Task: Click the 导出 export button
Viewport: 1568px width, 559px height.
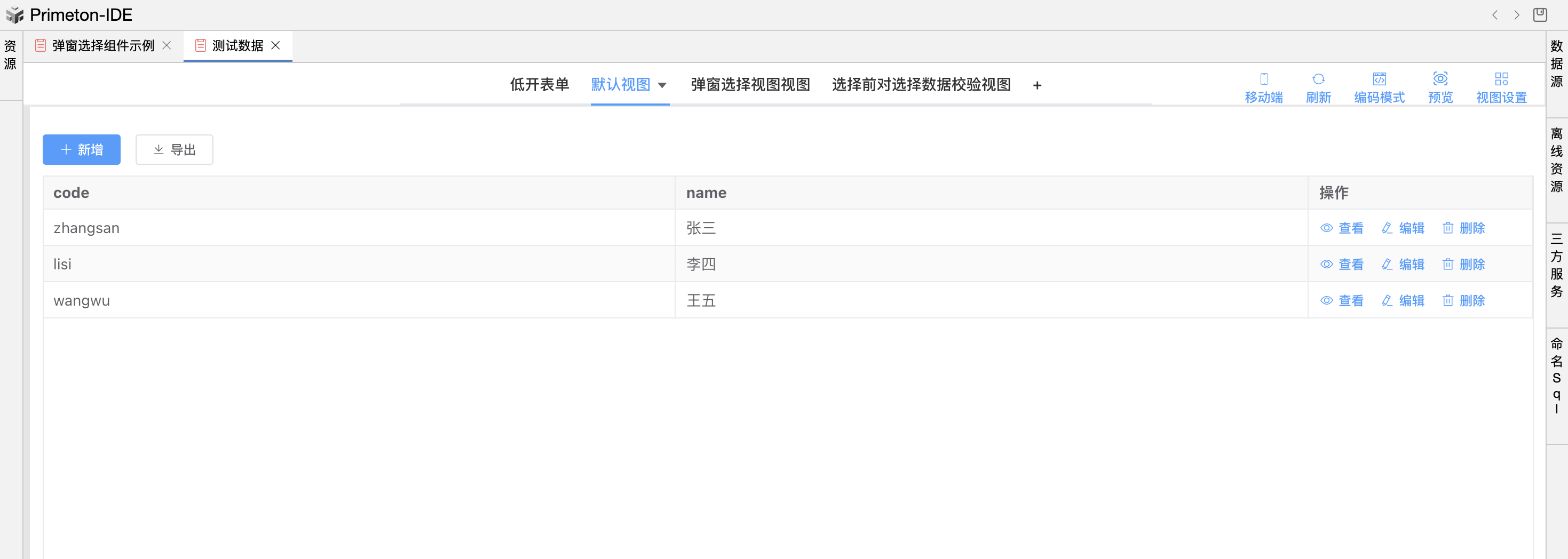Action: pos(174,150)
